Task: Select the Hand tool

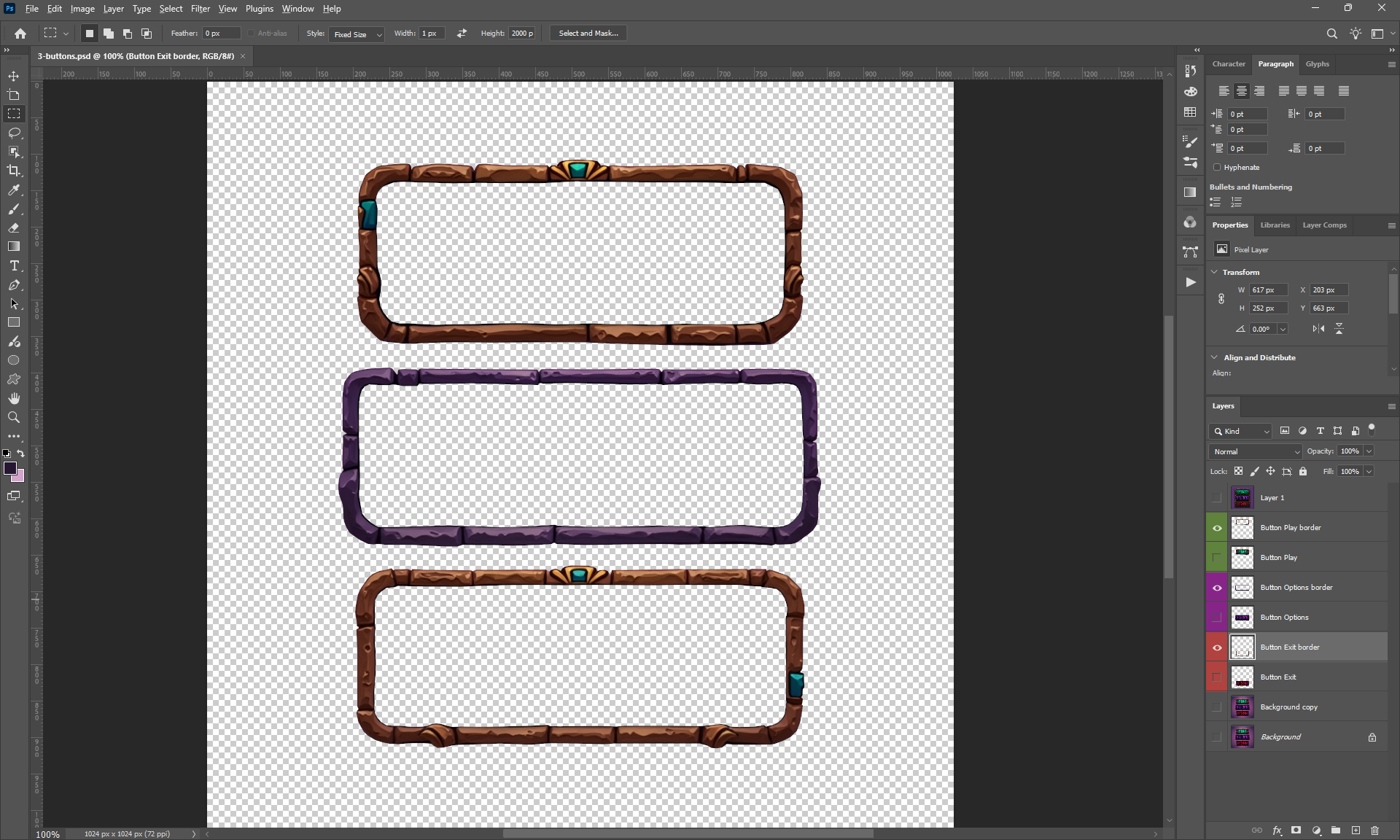Action: [x=14, y=398]
